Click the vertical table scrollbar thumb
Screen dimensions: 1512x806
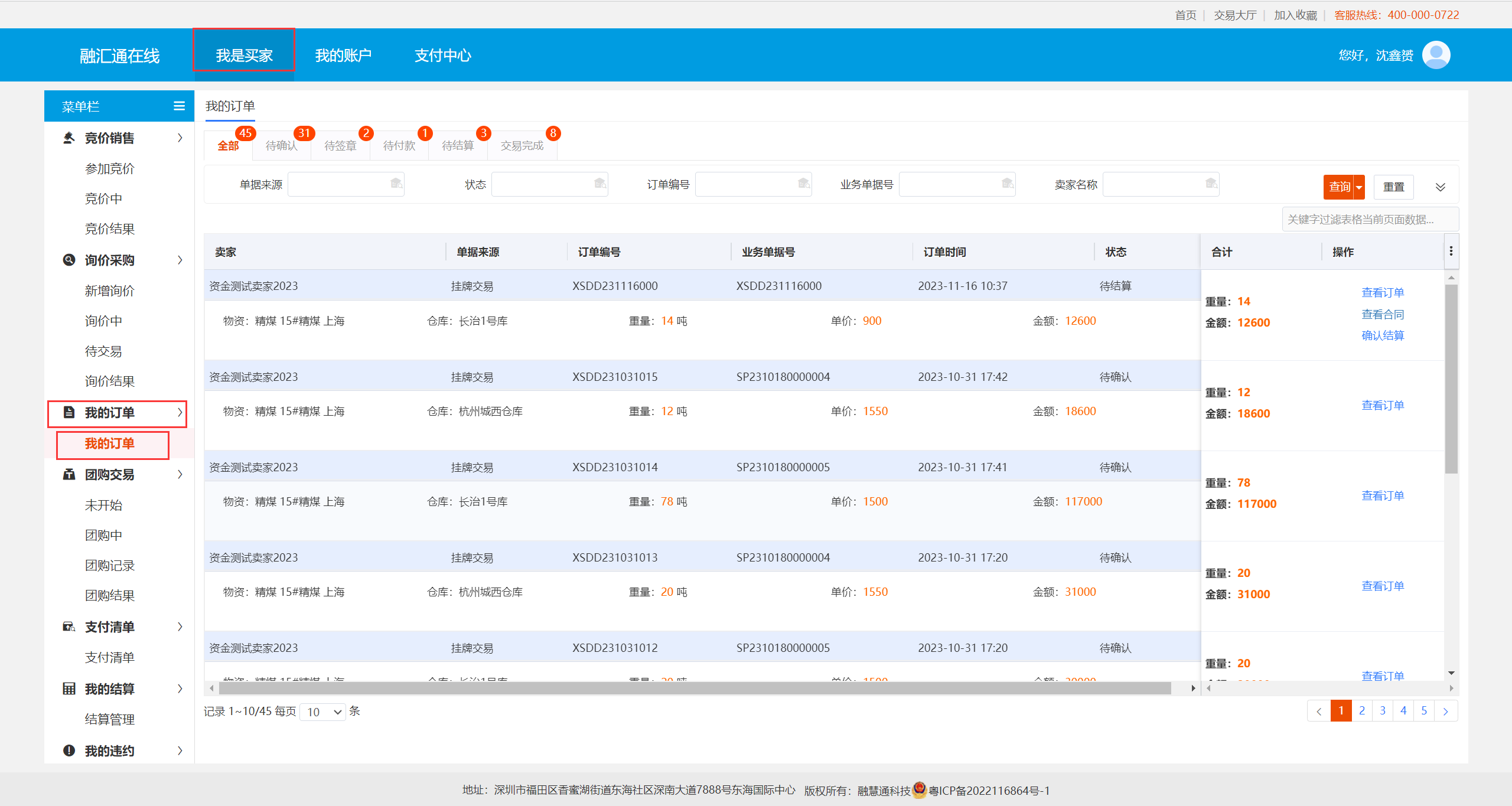(1451, 379)
